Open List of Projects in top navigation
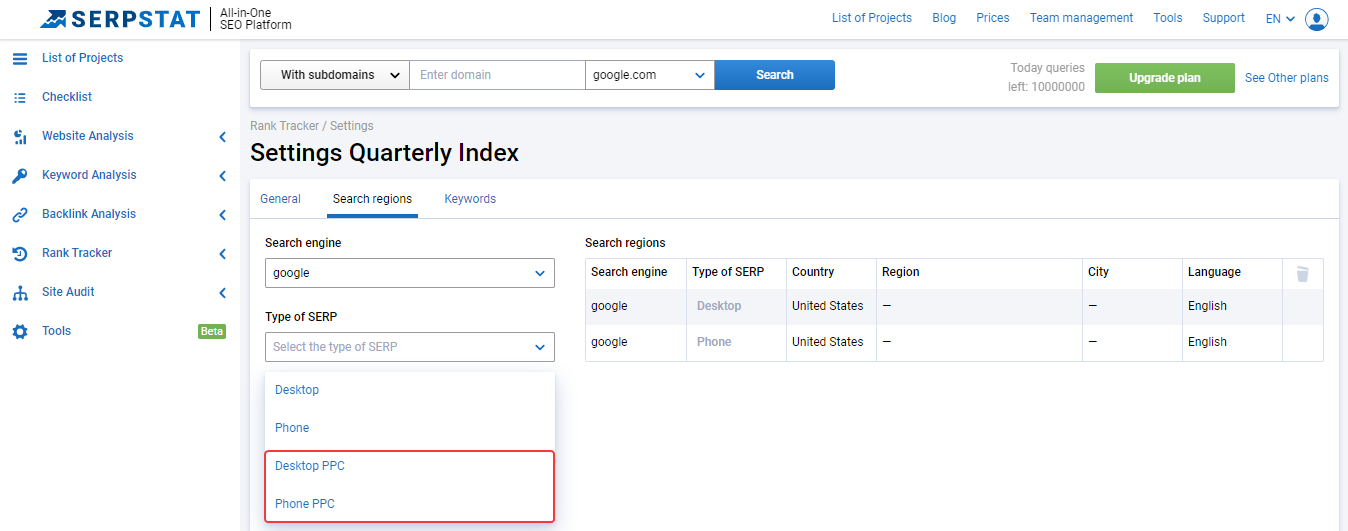 click(872, 18)
